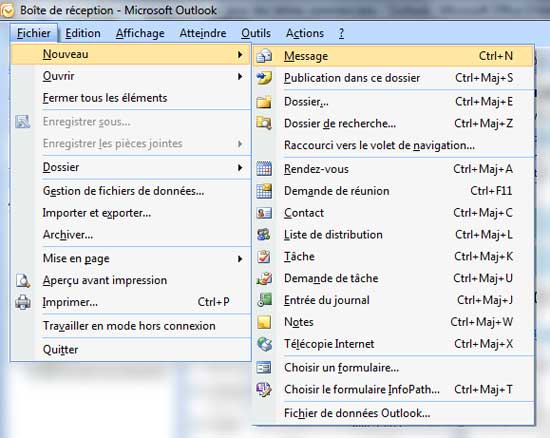Image resolution: width=550 pixels, height=438 pixels.
Task: Open the Fichier menu
Action: [34, 33]
